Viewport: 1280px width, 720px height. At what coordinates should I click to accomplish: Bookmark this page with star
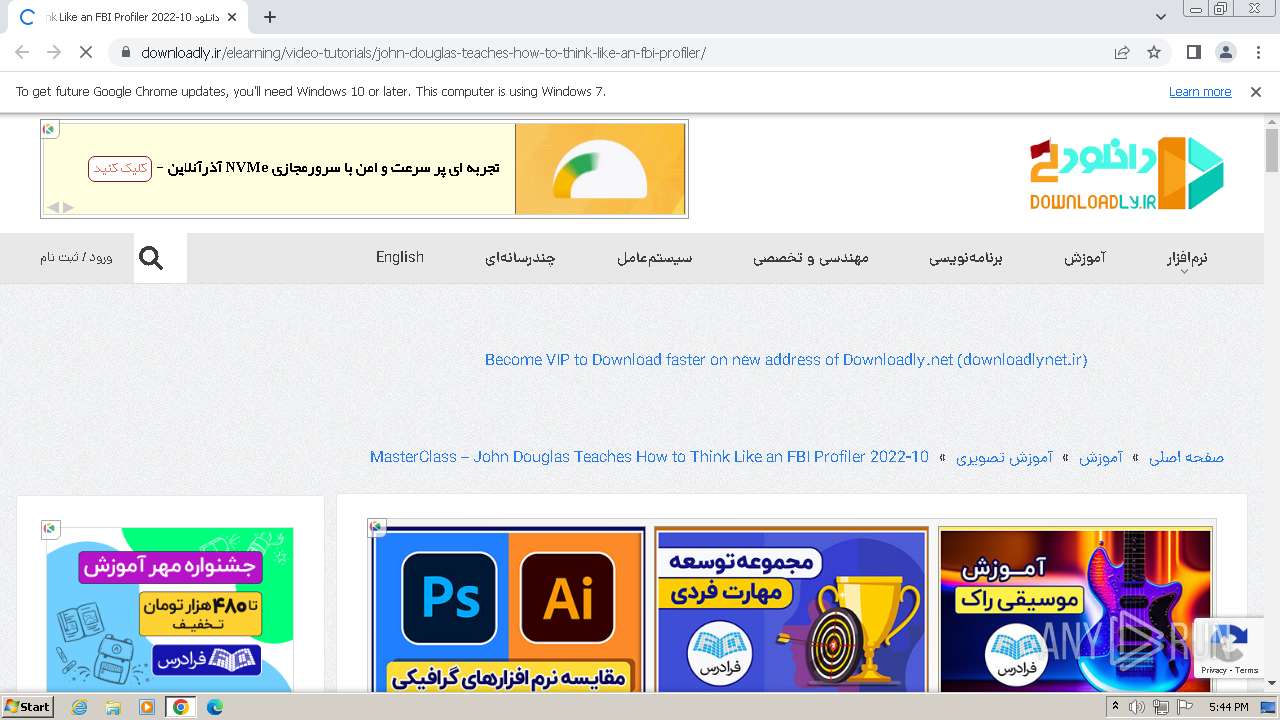pyautogui.click(x=1154, y=52)
